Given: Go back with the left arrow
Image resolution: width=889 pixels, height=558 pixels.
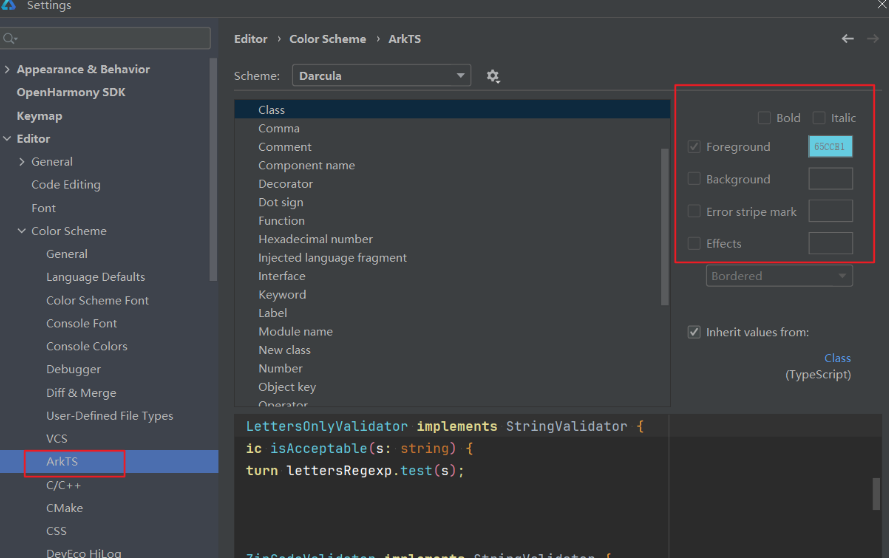Looking at the screenshot, I should [x=848, y=39].
